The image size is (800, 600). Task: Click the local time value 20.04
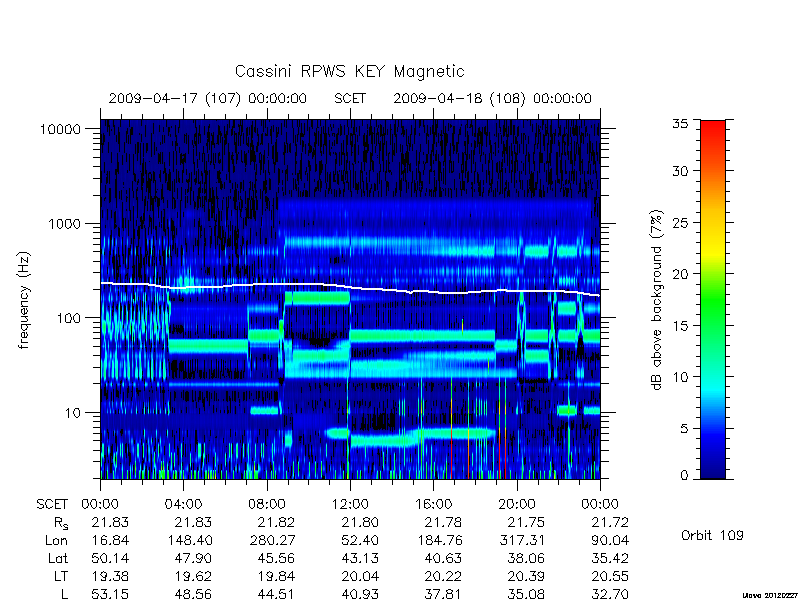(x=359, y=577)
